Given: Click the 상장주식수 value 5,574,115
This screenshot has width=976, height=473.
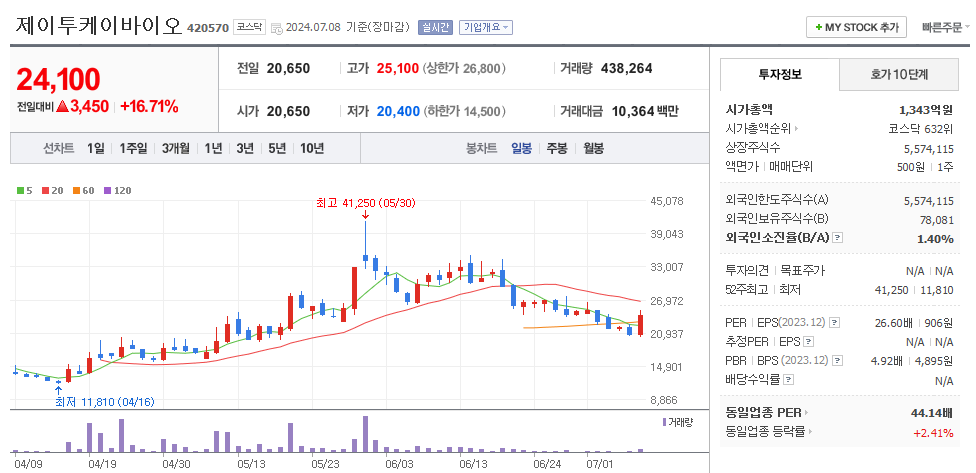Looking at the screenshot, I should pyautogui.click(x=929, y=149).
